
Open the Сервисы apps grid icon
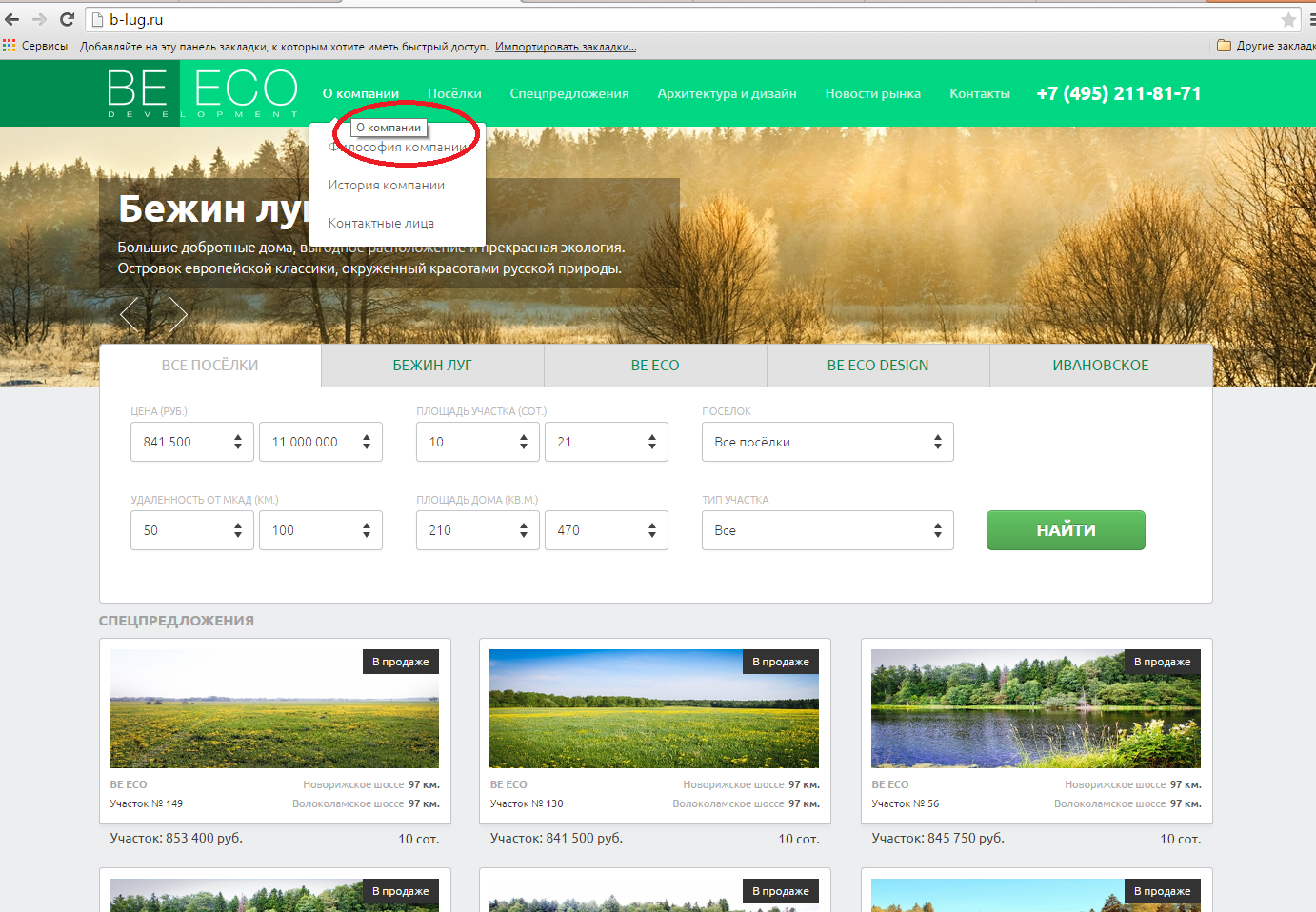pos(10,46)
